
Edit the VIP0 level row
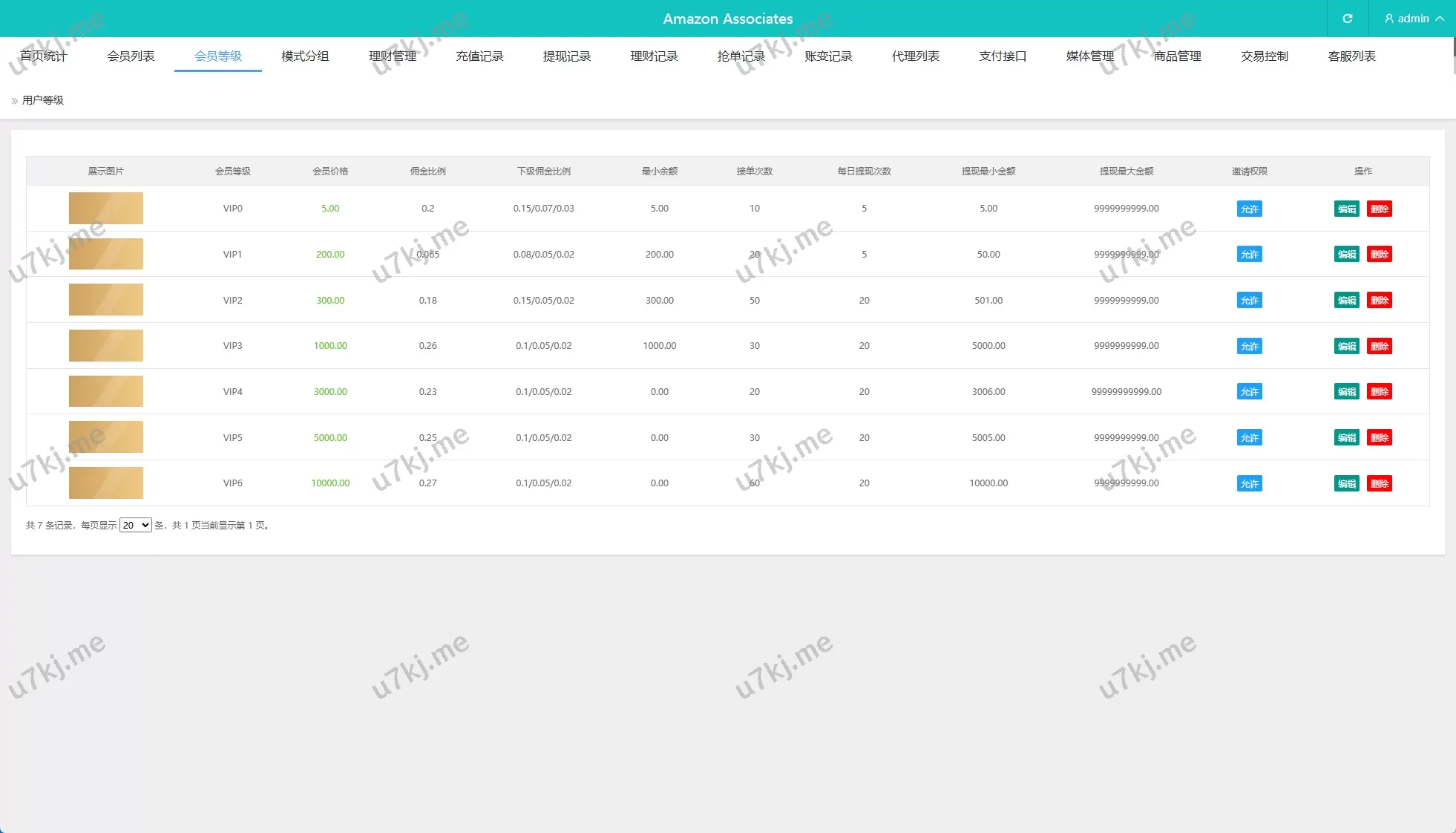coord(1346,209)
